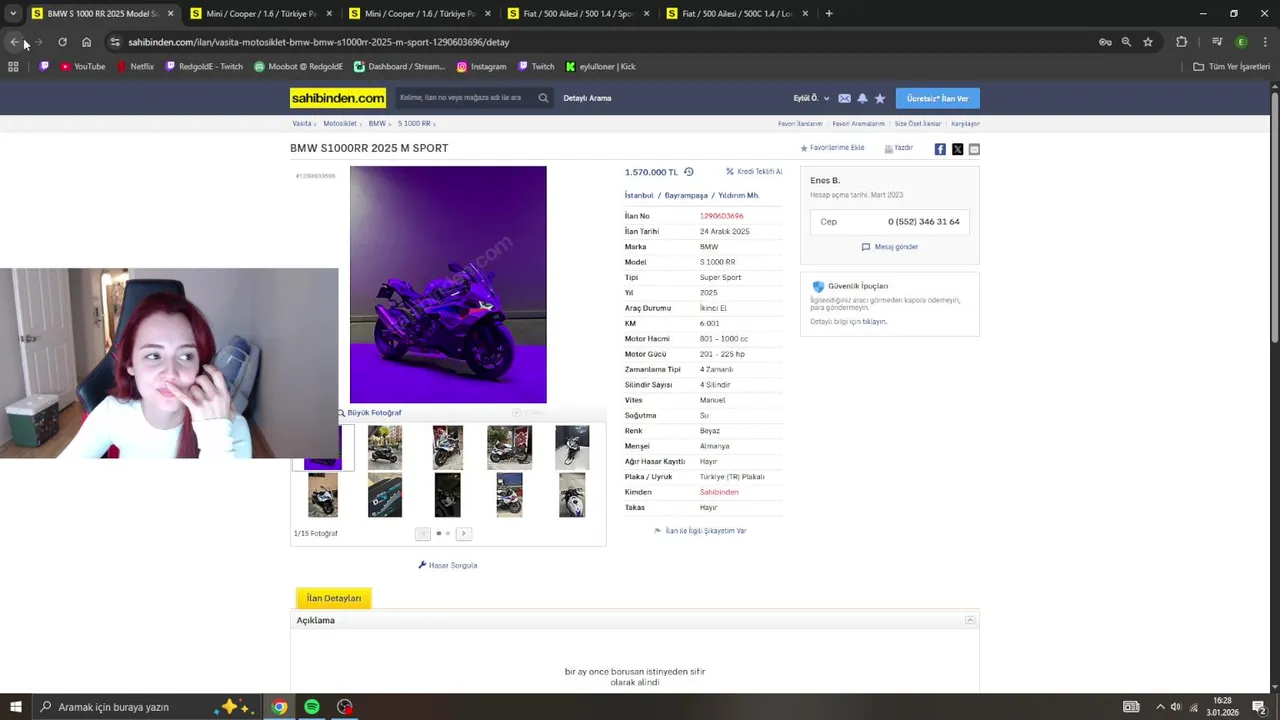Select the second photo thumbnail of the bike outdoors

[385, 447]
